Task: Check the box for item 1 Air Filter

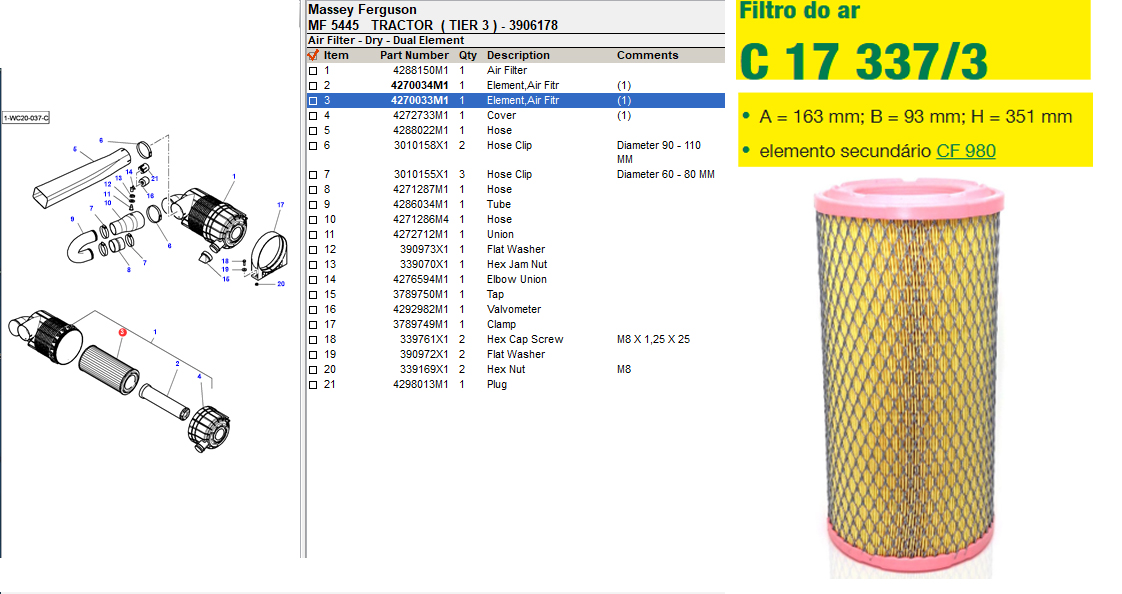Action: (x=313, y=71)
